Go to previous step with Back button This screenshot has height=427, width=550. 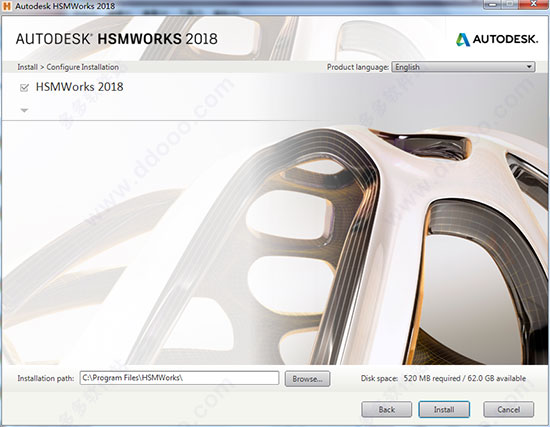[387, 409]
